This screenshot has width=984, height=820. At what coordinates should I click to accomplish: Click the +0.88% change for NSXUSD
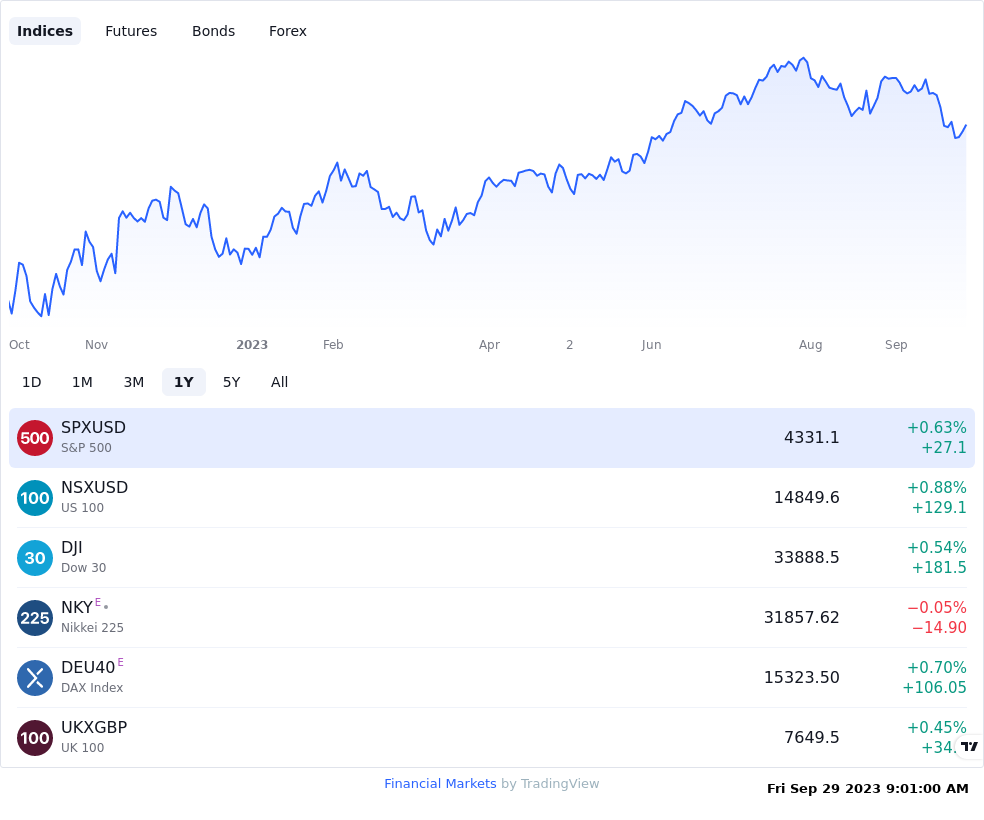[x=937, y=487]
